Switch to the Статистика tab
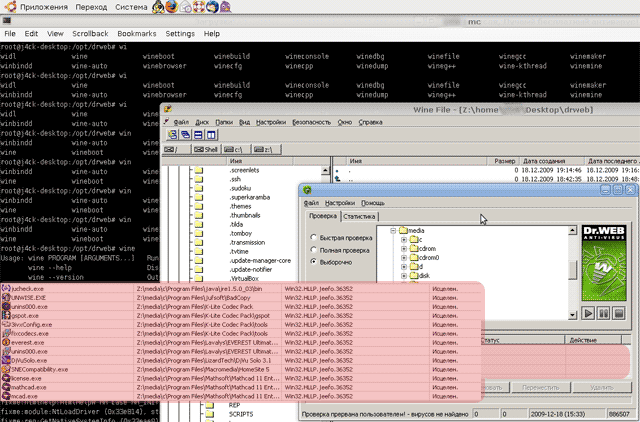The height and width of the screenshot is (422, 640). (x=358, y=215)
